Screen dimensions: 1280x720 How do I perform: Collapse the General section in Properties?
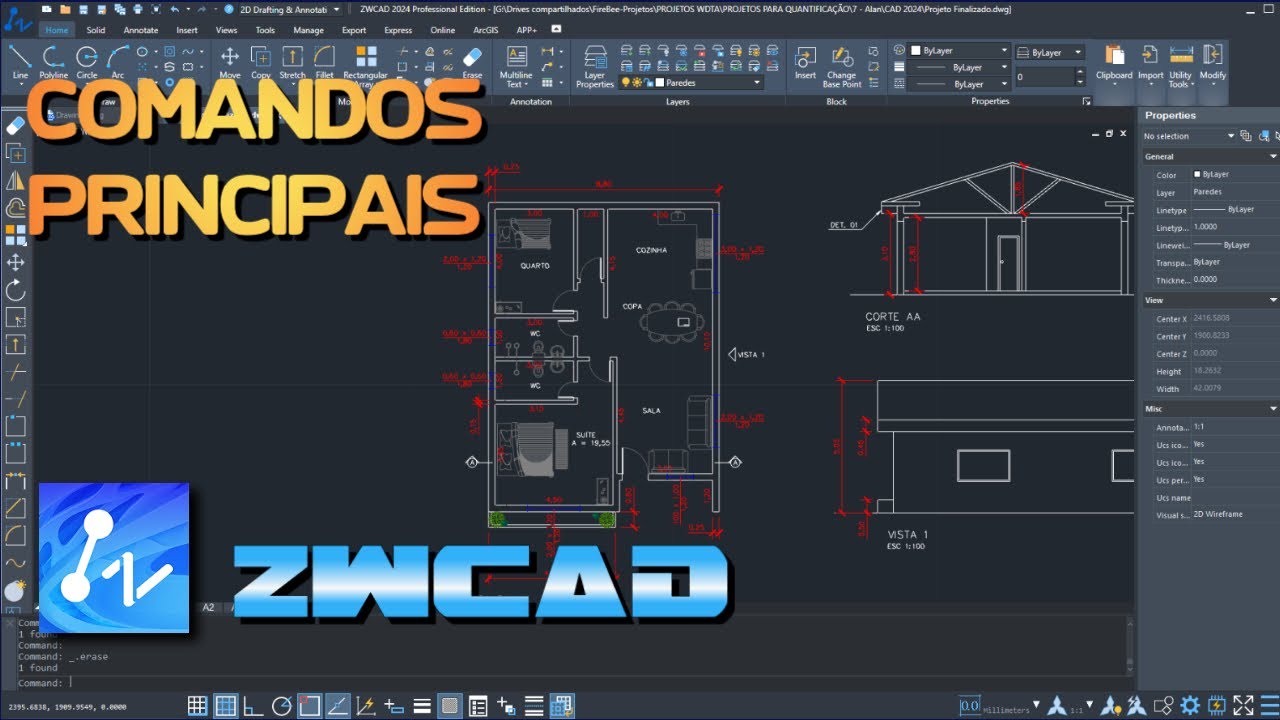[x=1273, y=157]
